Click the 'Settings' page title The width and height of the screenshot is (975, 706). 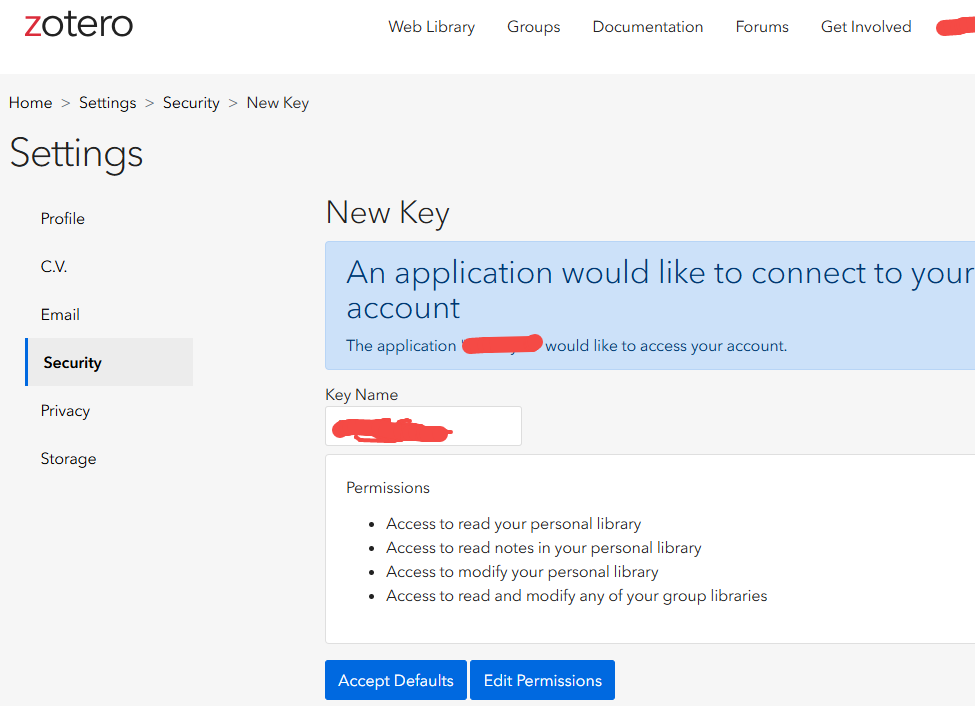point(76,154)
